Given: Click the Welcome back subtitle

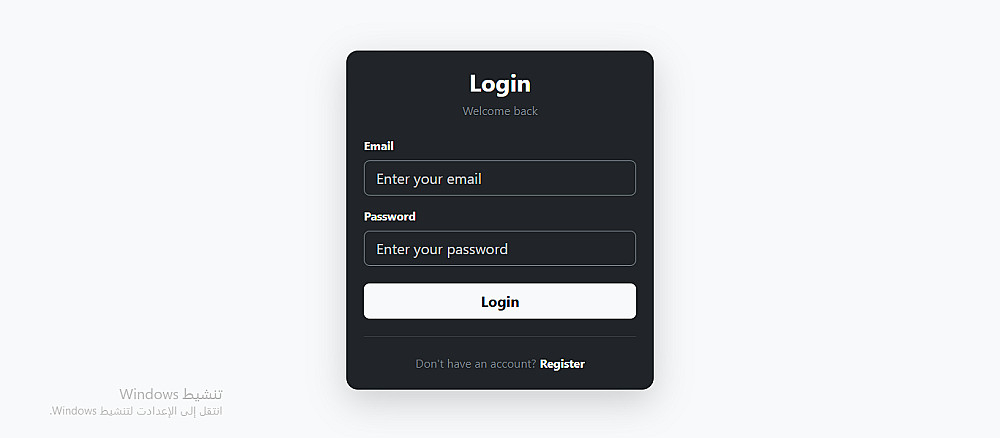Looking at the screenshot, I should tap(500, 111).
